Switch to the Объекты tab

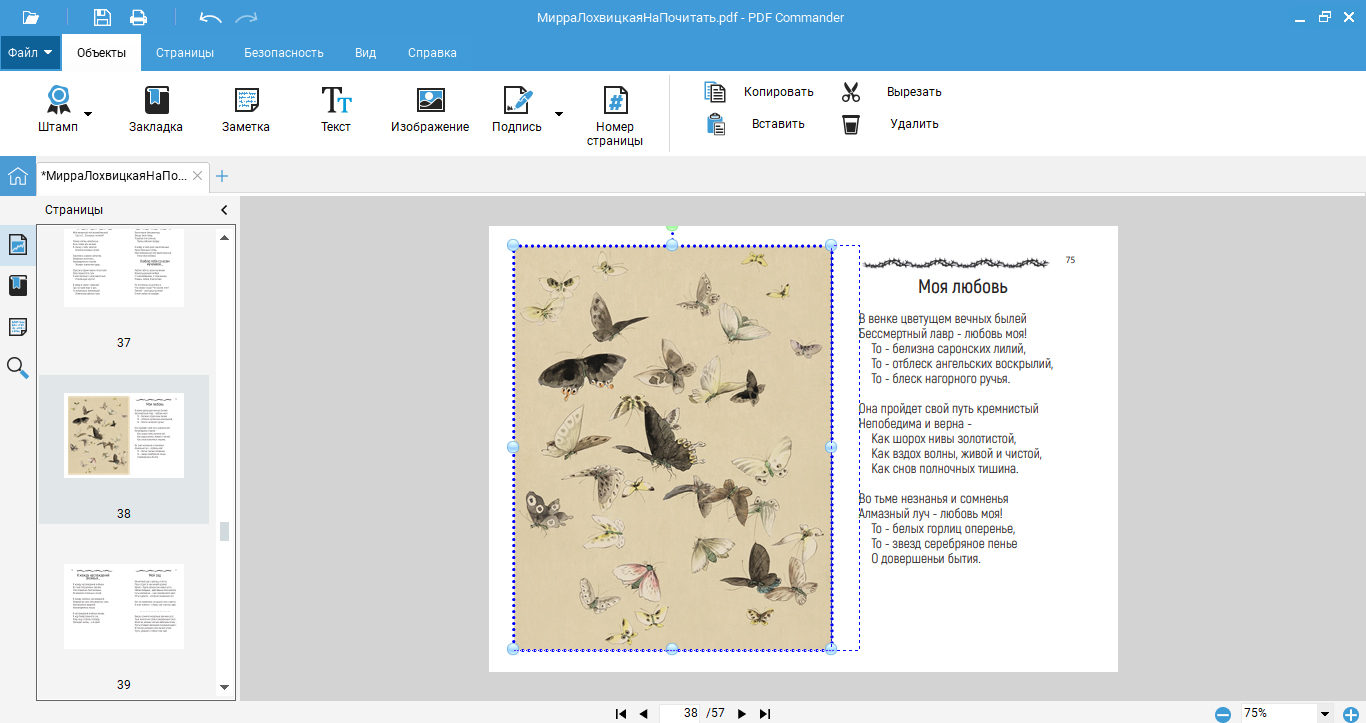[x=101, y=53]
